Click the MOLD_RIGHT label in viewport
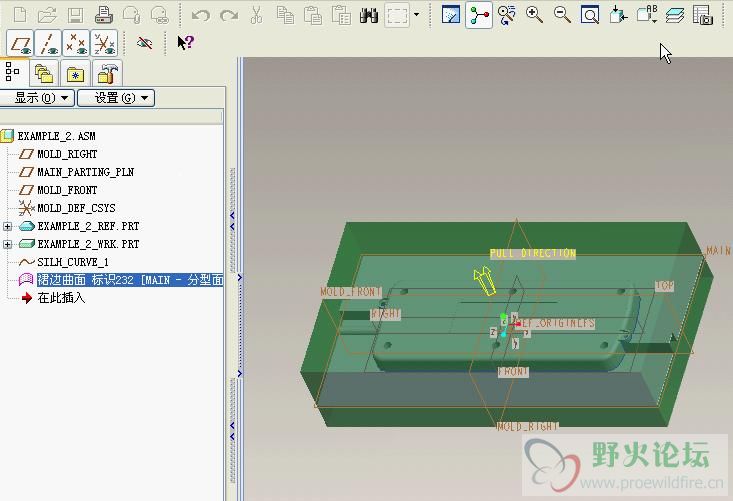This screenshot has height=501, width=733. [527, 426]
